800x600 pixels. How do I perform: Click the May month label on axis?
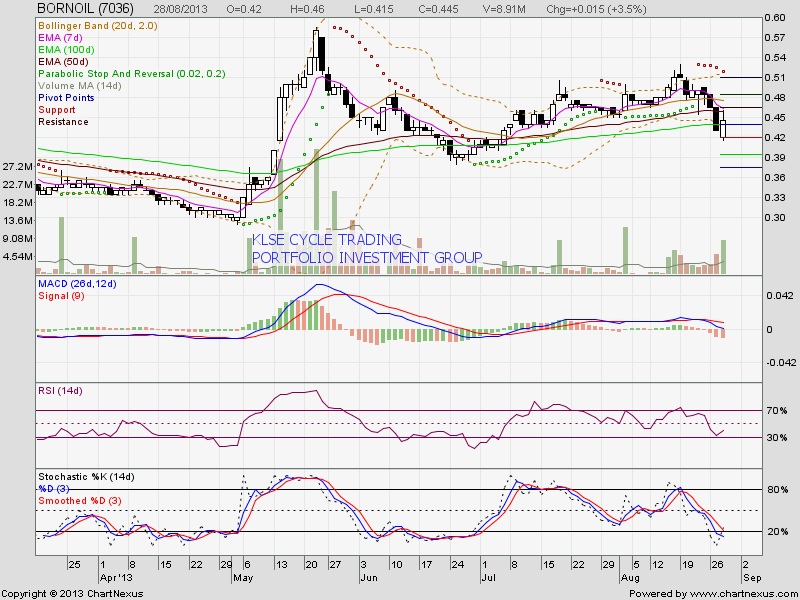pyautogui.click(x=243, y=578)
